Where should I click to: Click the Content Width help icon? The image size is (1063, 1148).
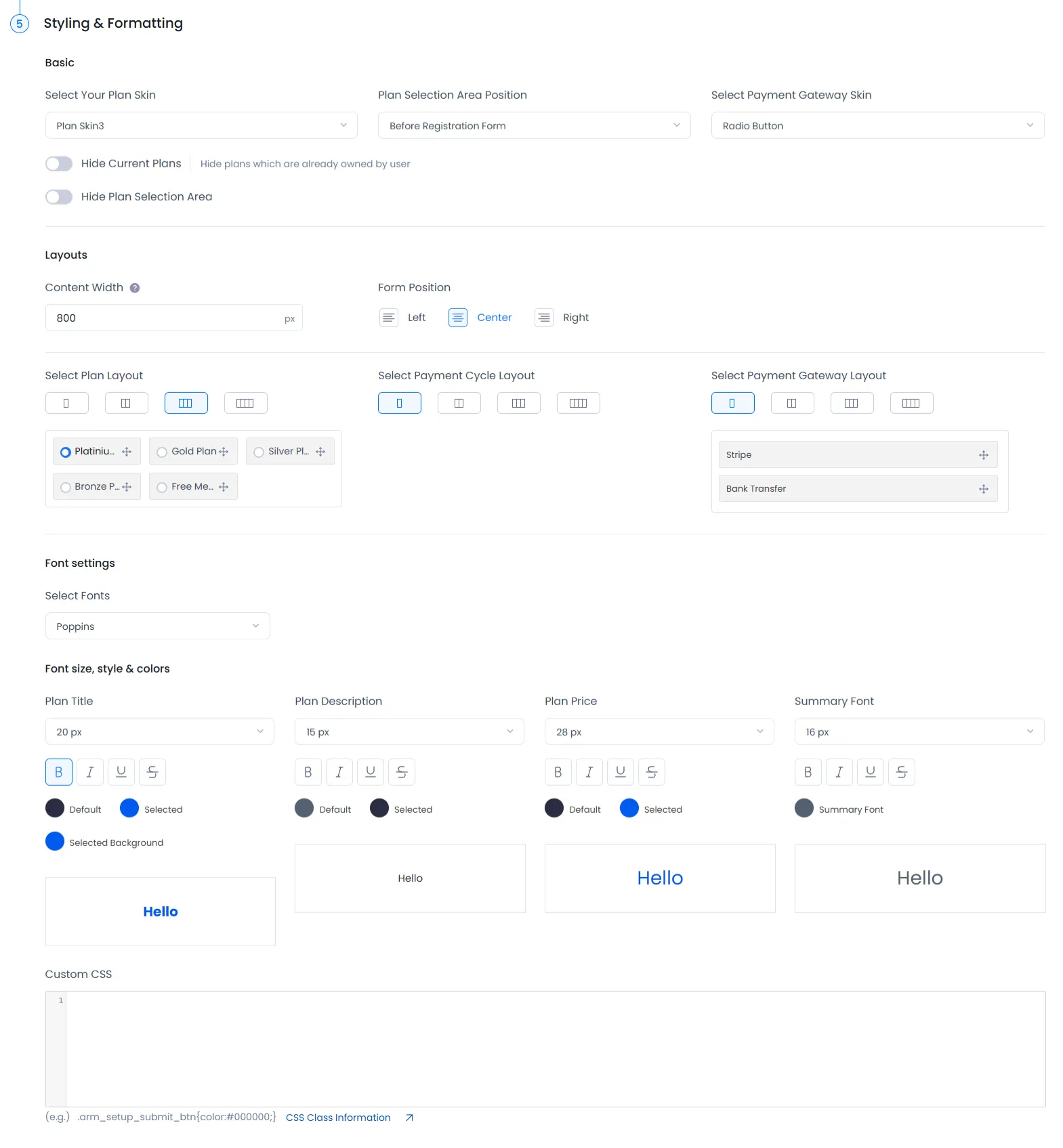pos(135,288)
